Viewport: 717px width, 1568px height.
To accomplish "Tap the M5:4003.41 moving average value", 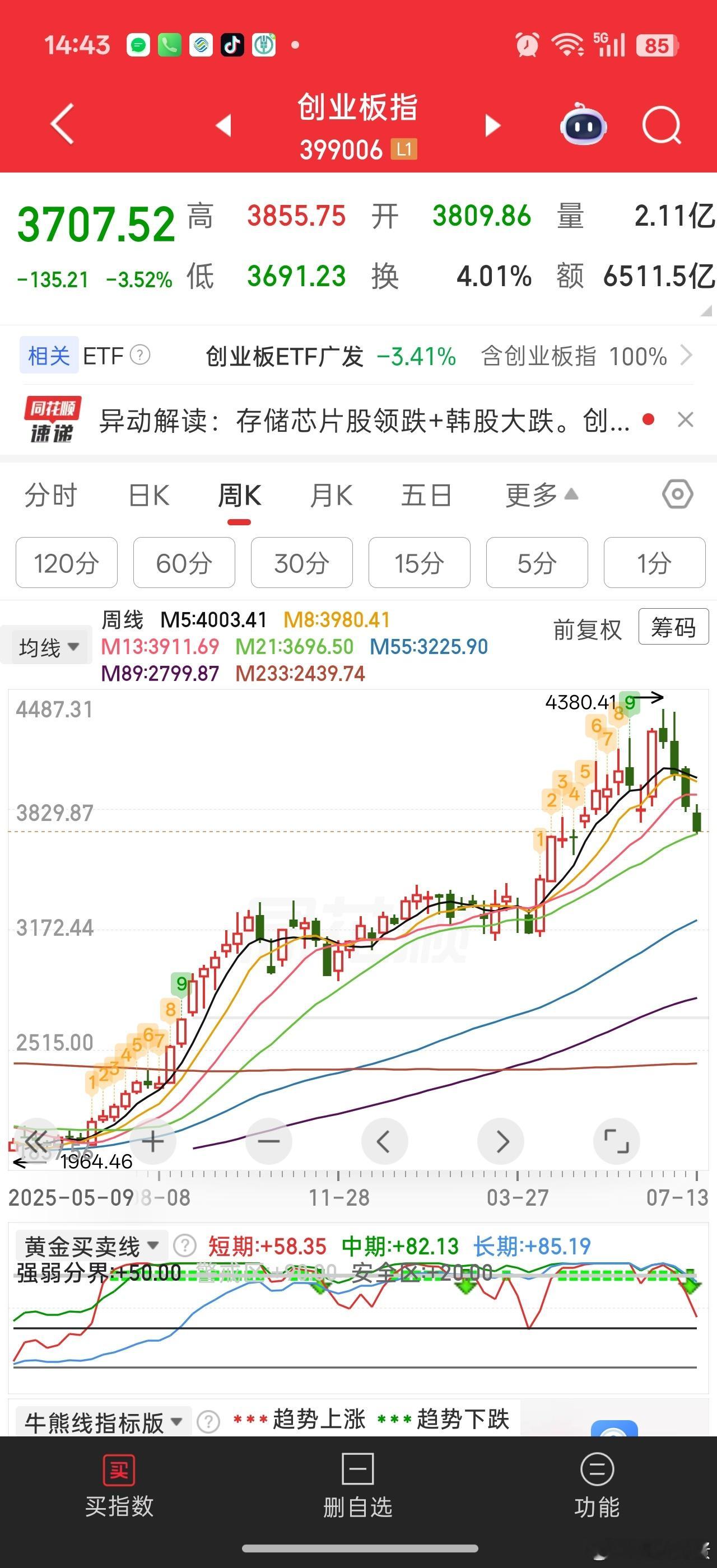I will (213, 620).
